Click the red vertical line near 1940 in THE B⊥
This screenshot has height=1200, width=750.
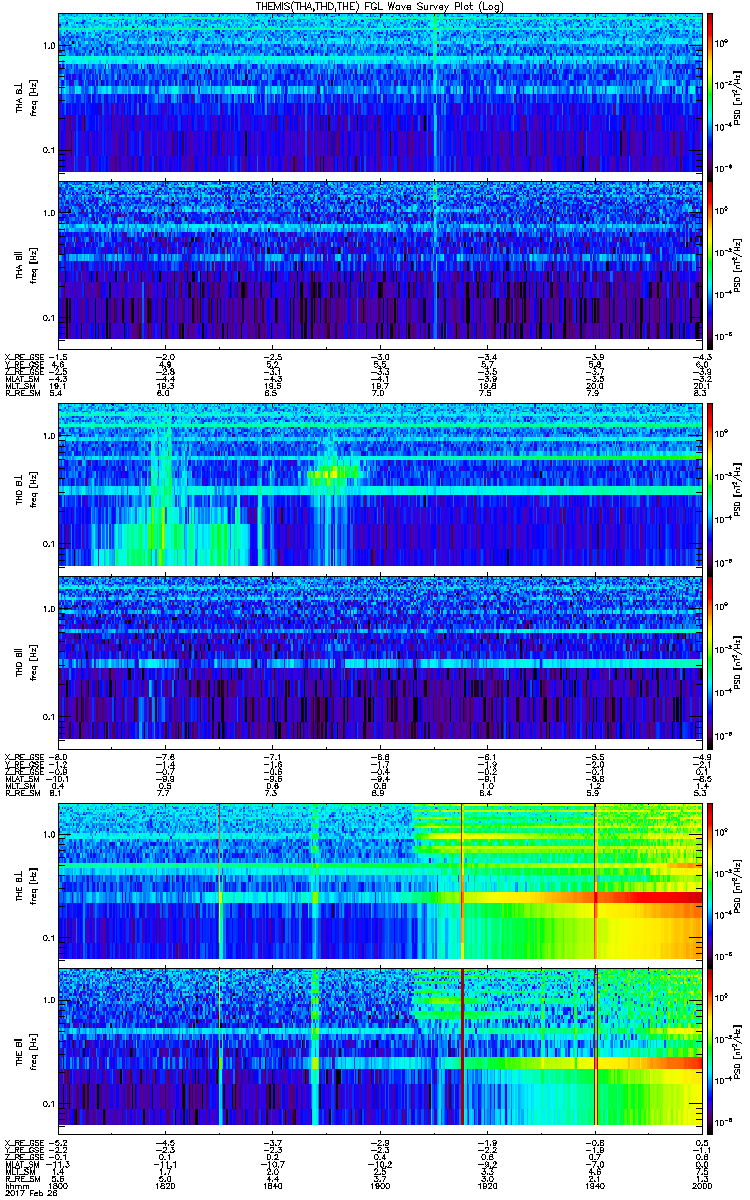coord(595,881)
